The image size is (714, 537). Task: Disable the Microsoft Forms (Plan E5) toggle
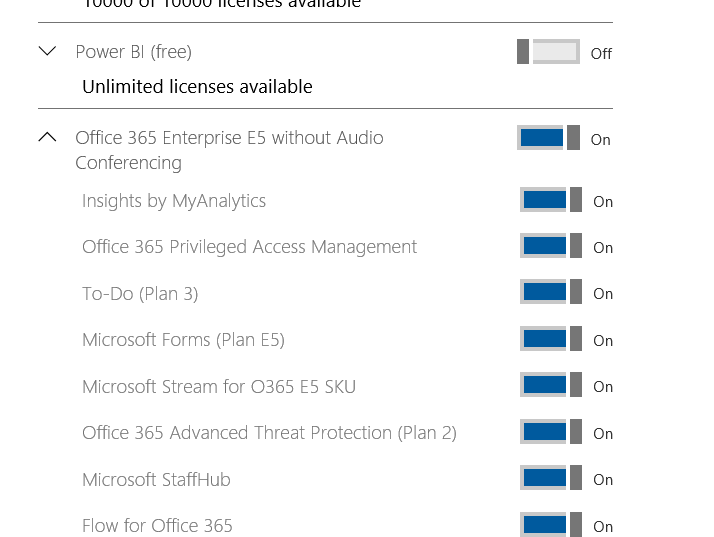[550, 339]
